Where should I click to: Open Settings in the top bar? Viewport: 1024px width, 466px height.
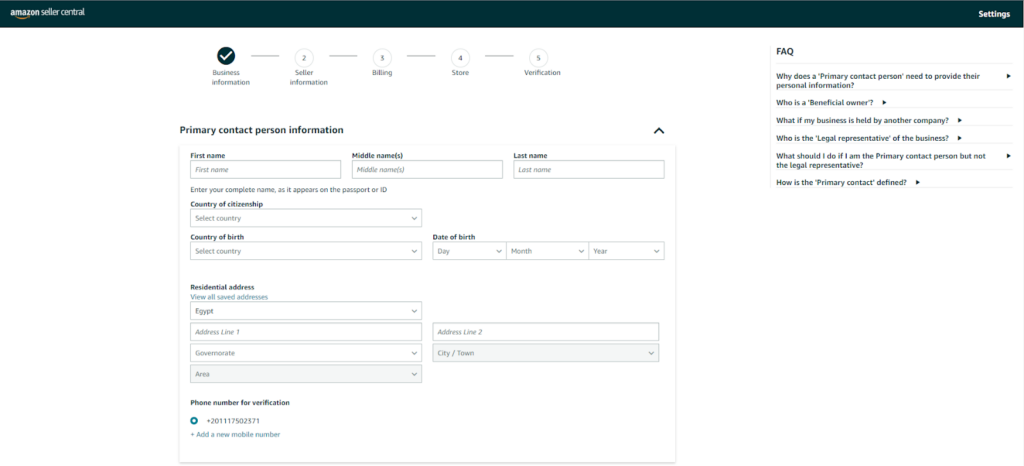pos(994,14)
